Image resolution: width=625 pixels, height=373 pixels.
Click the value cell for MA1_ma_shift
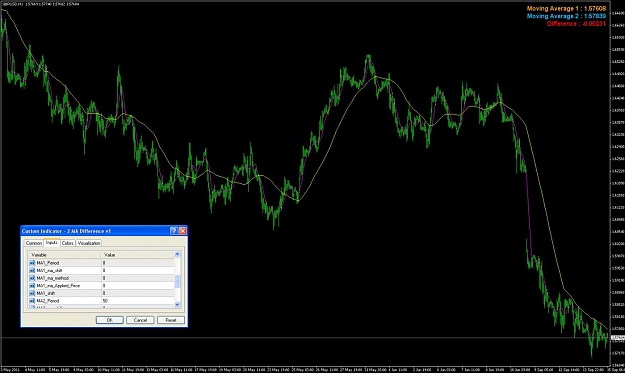coord(138,271)
